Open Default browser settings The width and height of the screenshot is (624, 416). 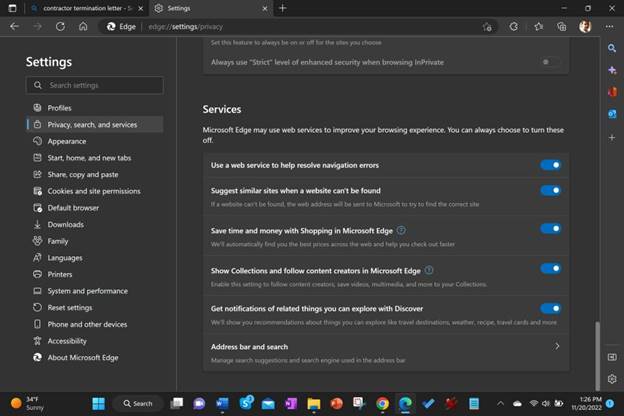pyautogui.click(x=95, y=208)
